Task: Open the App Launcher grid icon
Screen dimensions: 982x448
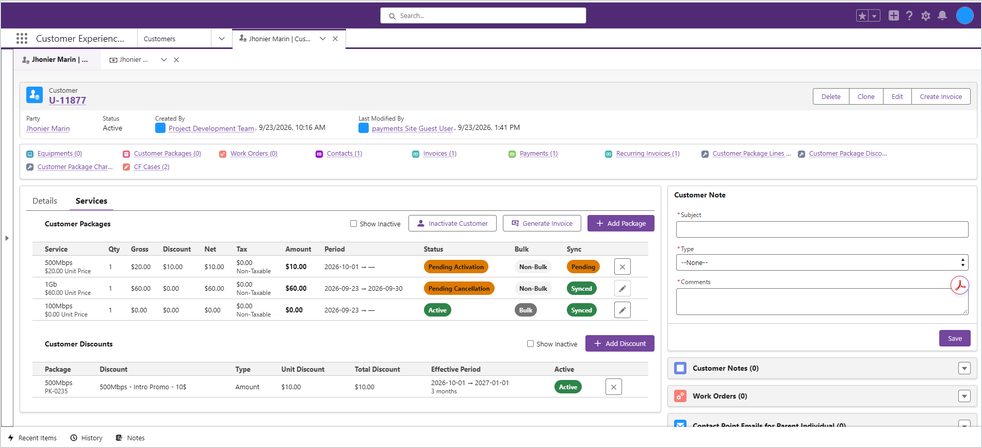Action: click(22, 38)
